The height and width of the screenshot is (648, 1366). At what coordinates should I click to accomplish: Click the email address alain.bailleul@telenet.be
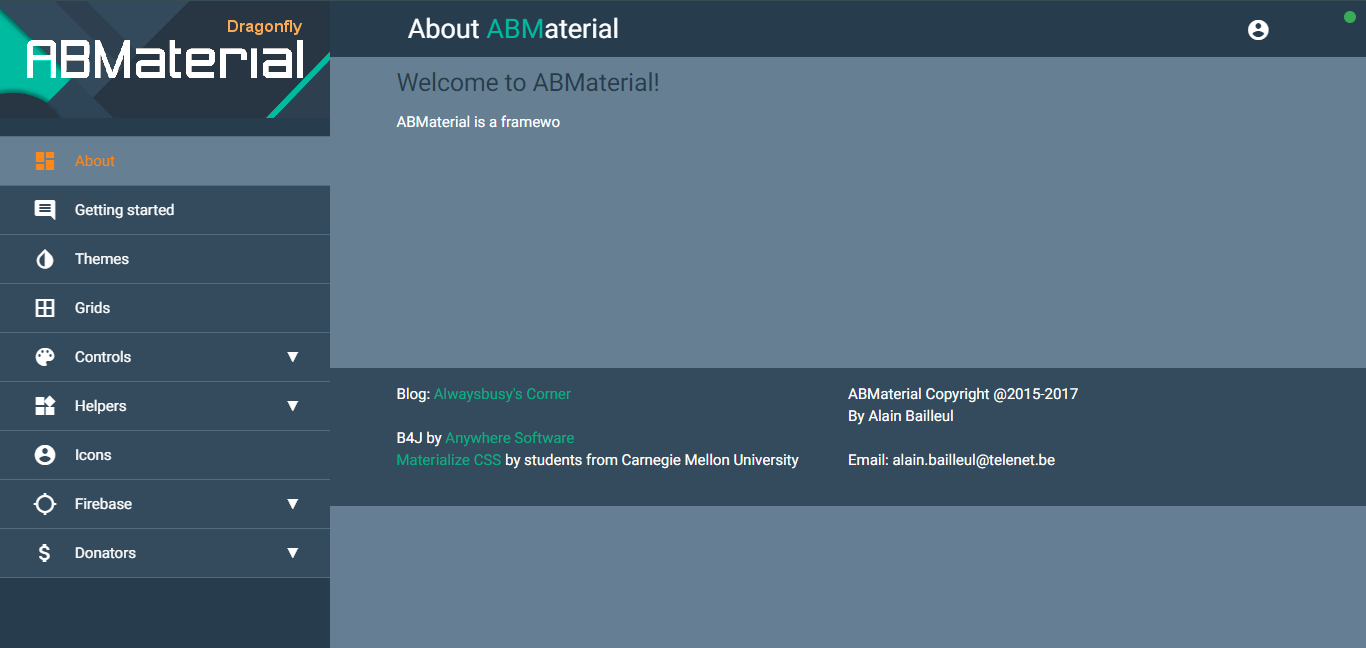pyautogui.click(x=974, y=460)
